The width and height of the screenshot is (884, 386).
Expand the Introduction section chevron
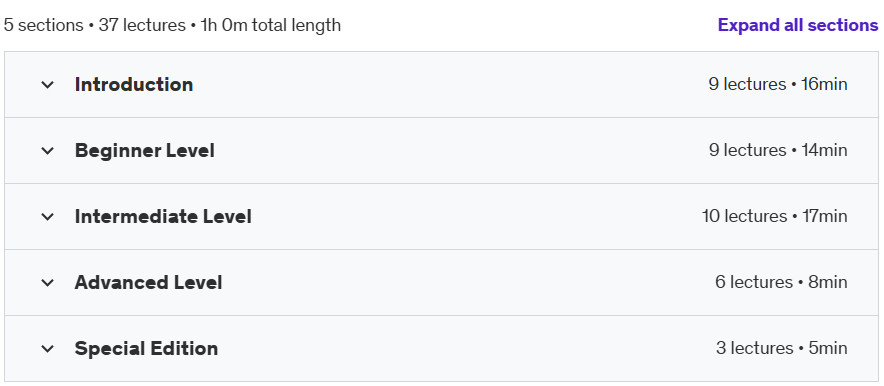[x=47, y=85]
